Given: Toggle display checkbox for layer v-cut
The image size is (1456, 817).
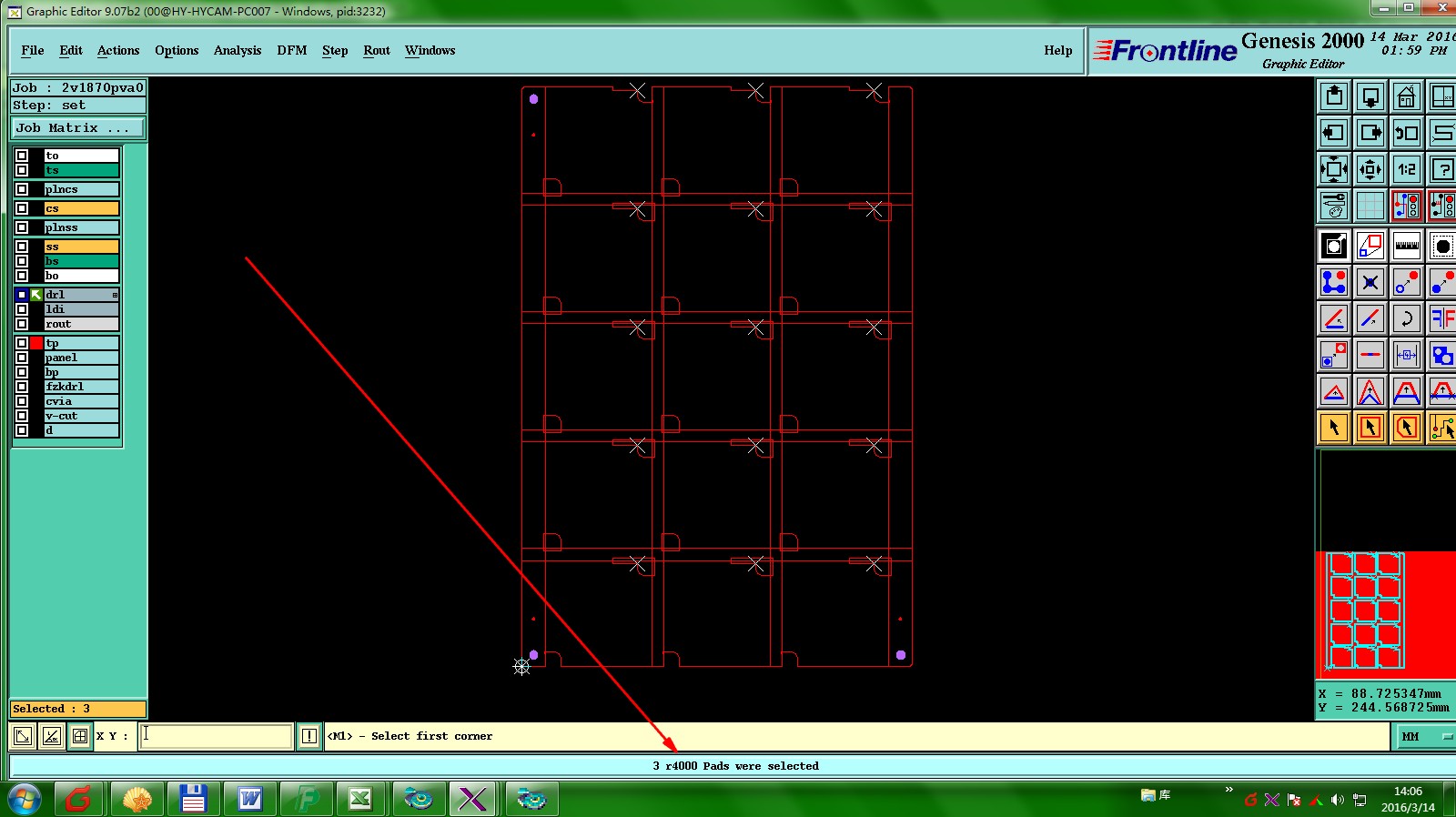Looking at the screenshot, I should [22, 416].
